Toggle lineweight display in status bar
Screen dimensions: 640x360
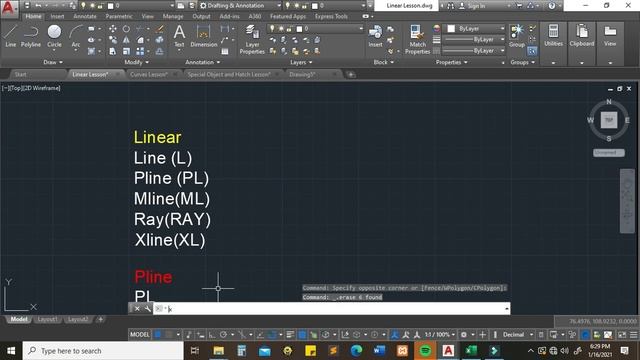pyautogui.click(x=290, y=335)
